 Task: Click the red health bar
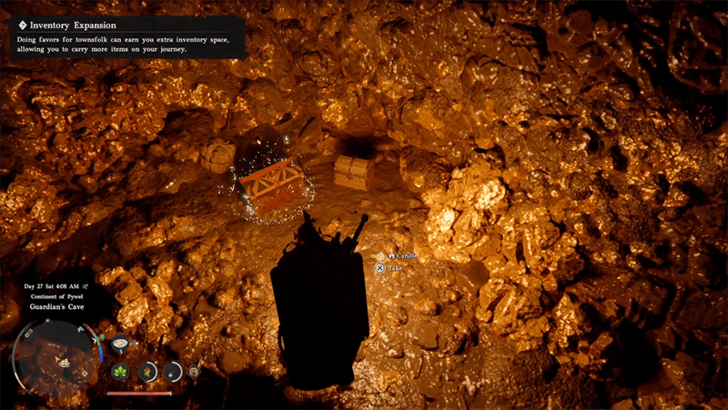(x=138, y=393)
